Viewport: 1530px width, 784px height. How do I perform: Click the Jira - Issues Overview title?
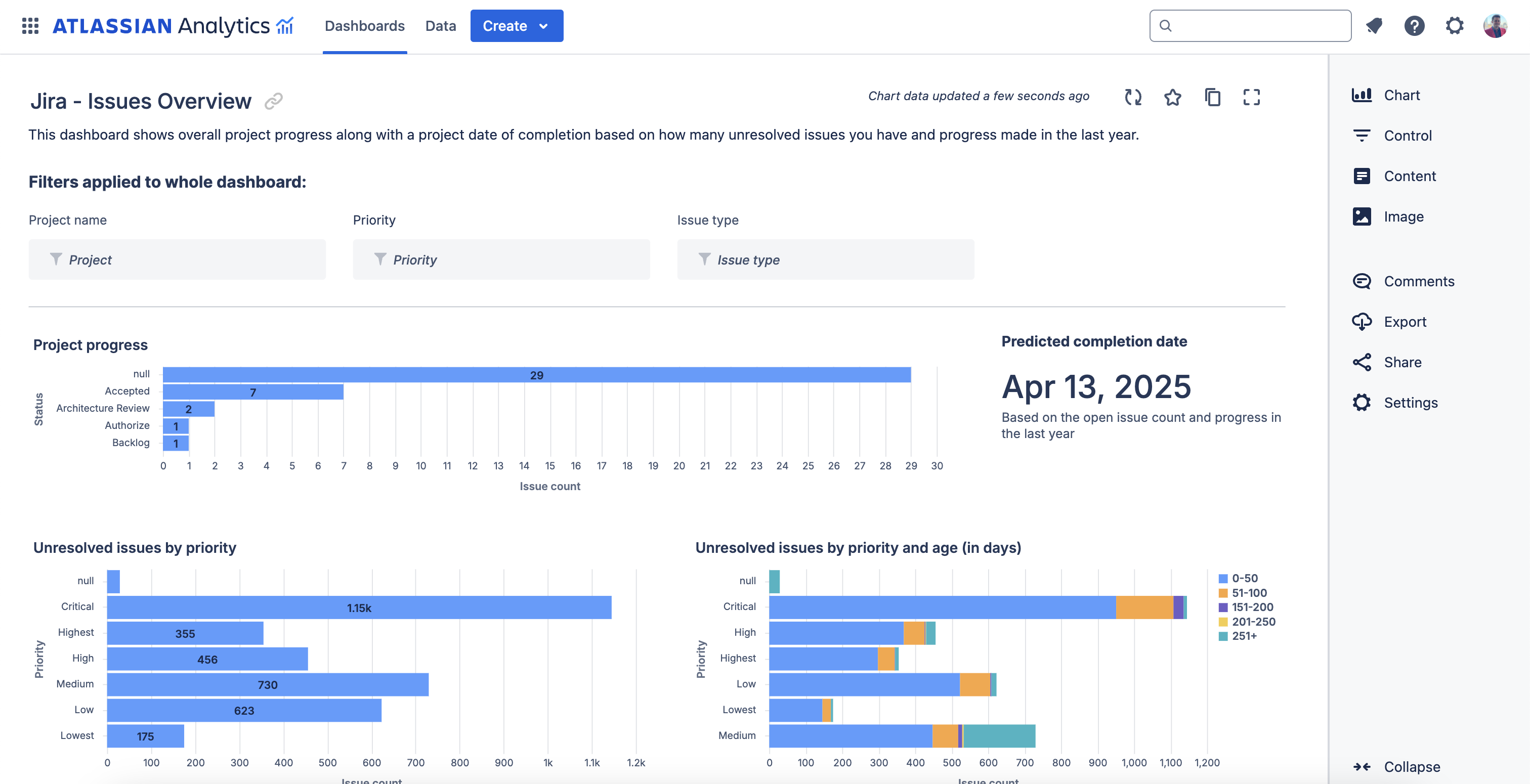click(x=141, y=101)
